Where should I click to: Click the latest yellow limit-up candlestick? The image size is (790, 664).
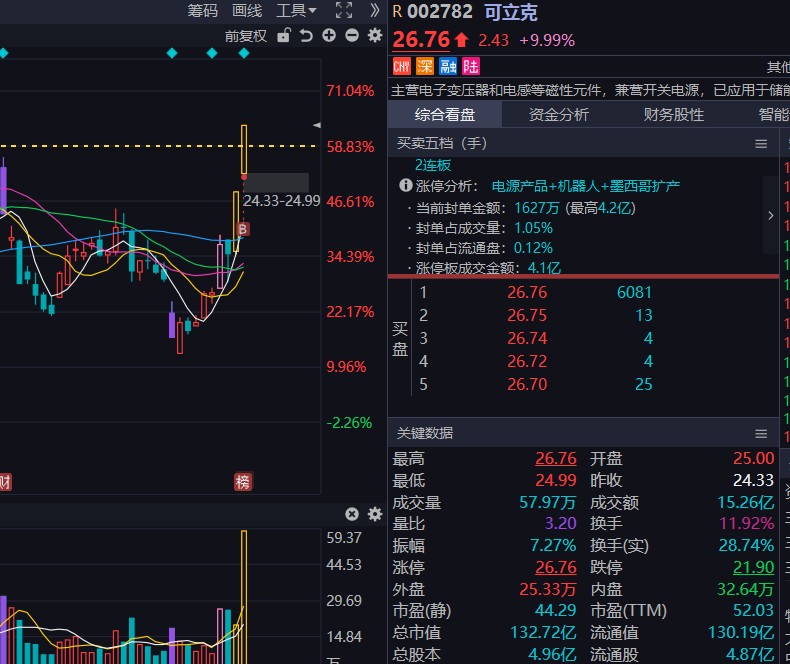pyautogui.click(x=244, y=149)
